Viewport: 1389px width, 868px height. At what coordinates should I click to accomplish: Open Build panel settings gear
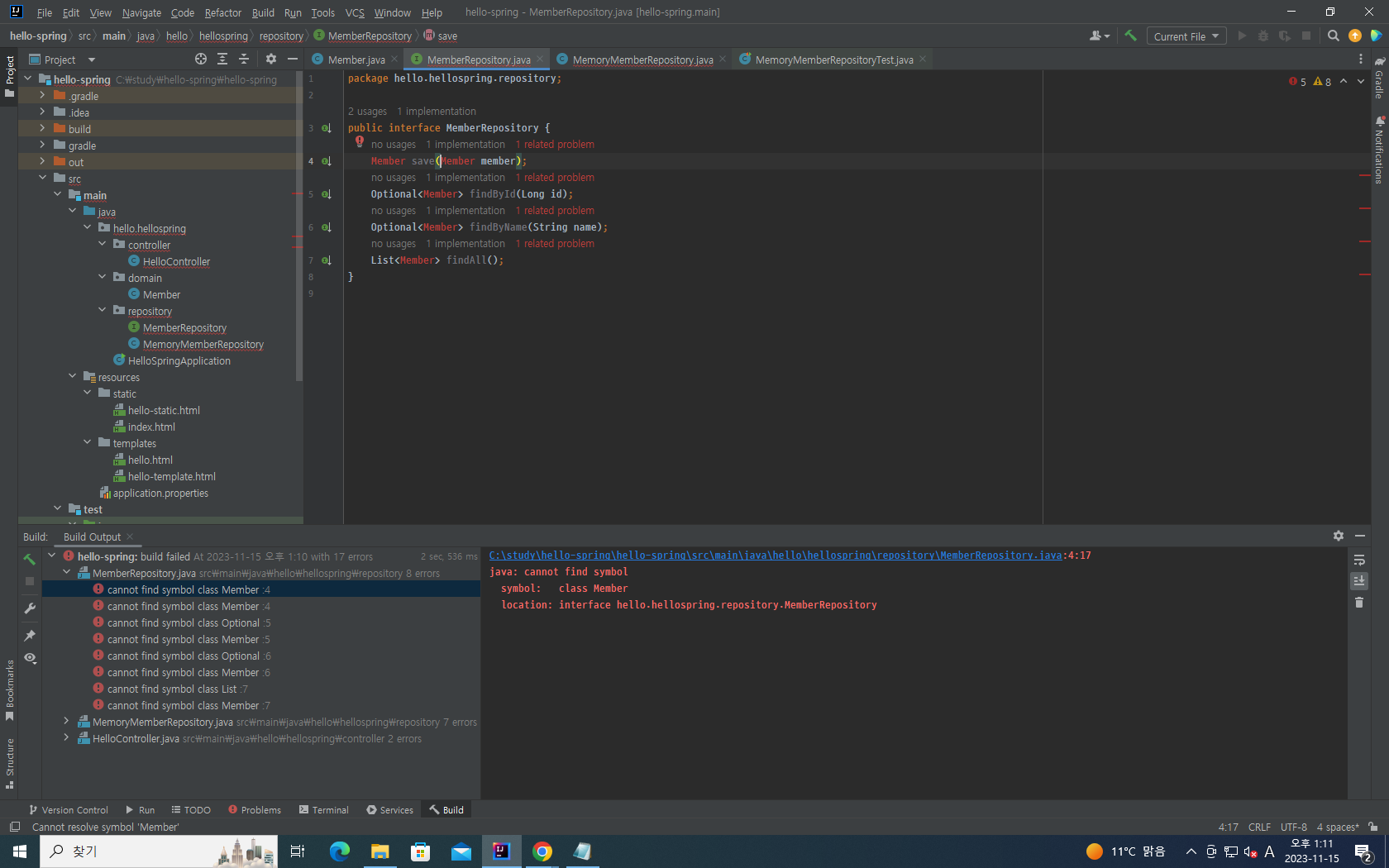coord(1339,536)
